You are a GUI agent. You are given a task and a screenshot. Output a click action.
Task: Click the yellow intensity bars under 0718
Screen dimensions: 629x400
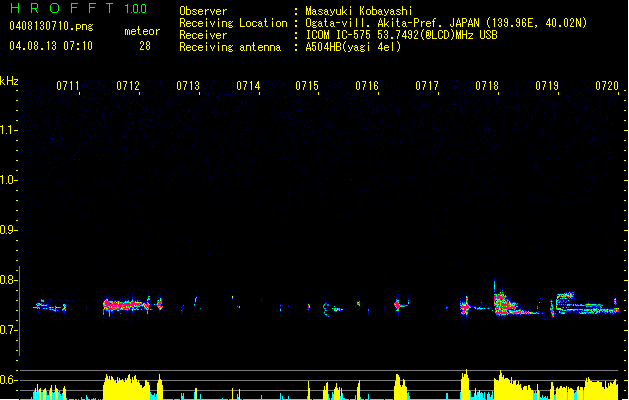515,386
